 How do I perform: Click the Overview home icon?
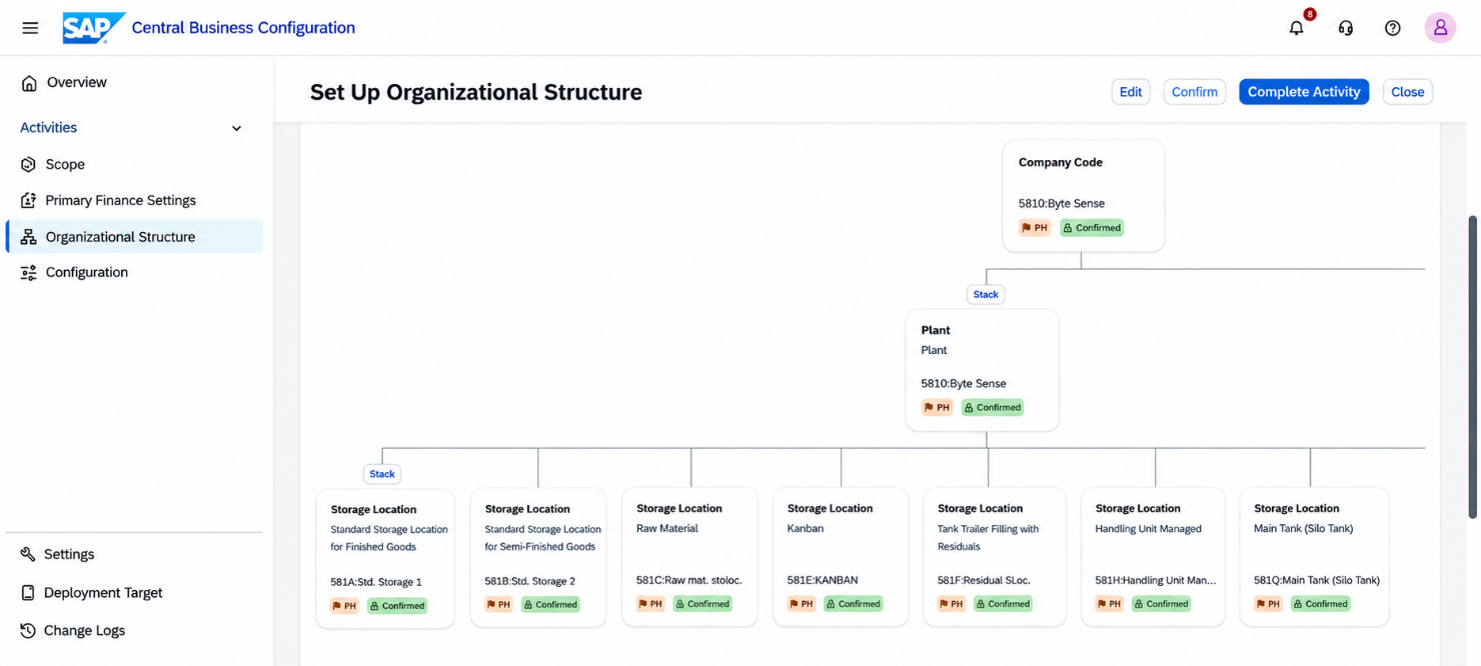(29, 83)
